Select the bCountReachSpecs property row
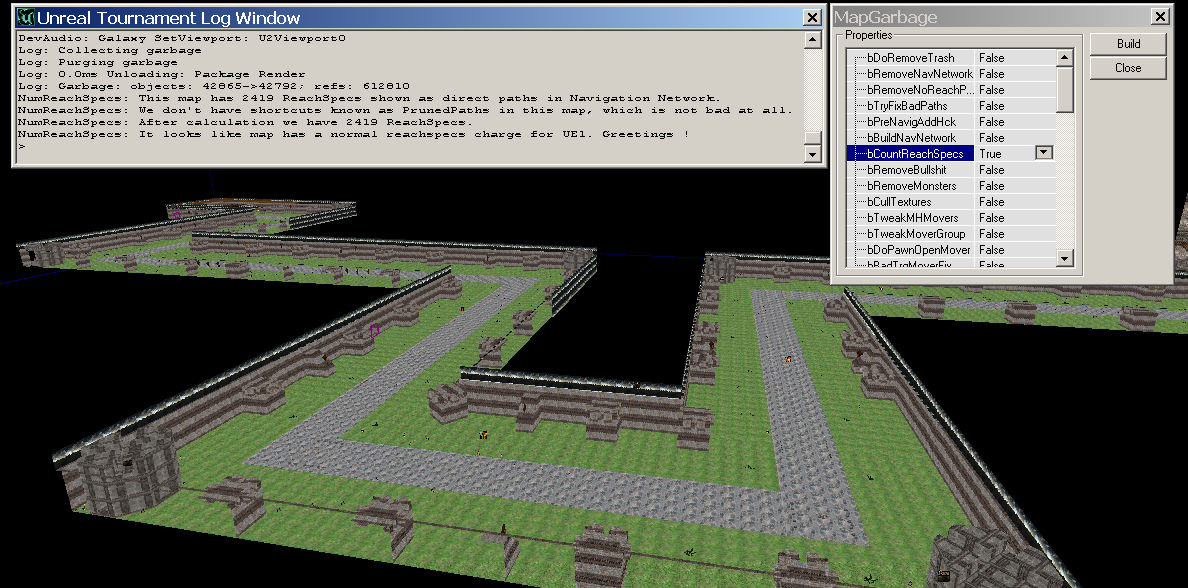Viewport: 1188px width, 588px height. (952, 153)
